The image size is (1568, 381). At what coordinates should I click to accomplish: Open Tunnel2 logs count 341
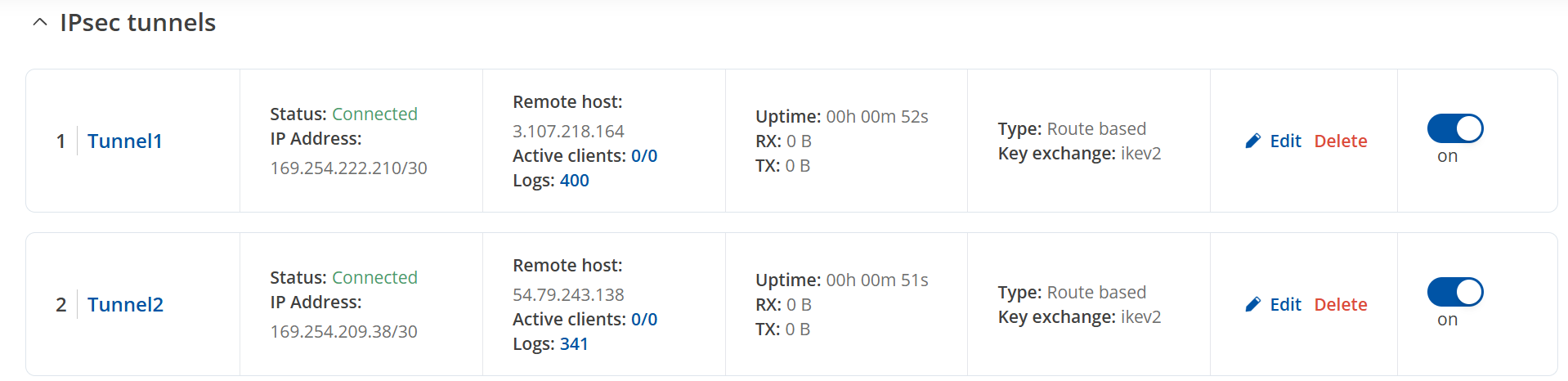[x=574, y=344]
